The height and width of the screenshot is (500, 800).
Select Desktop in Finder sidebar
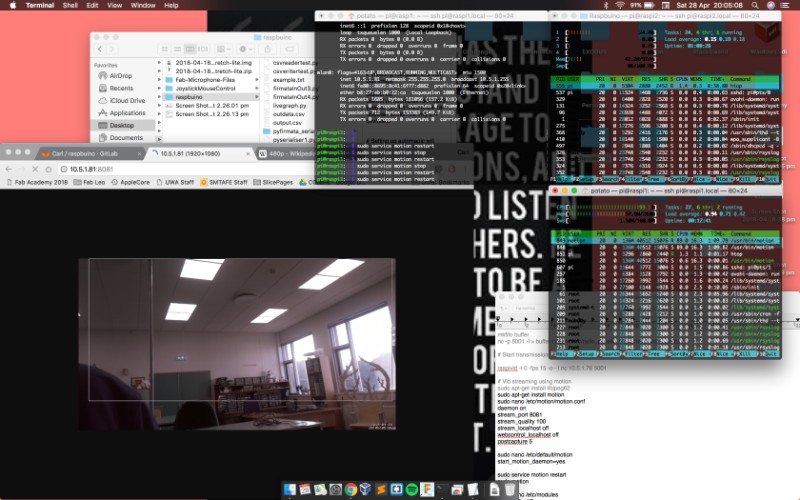(122, 125)
